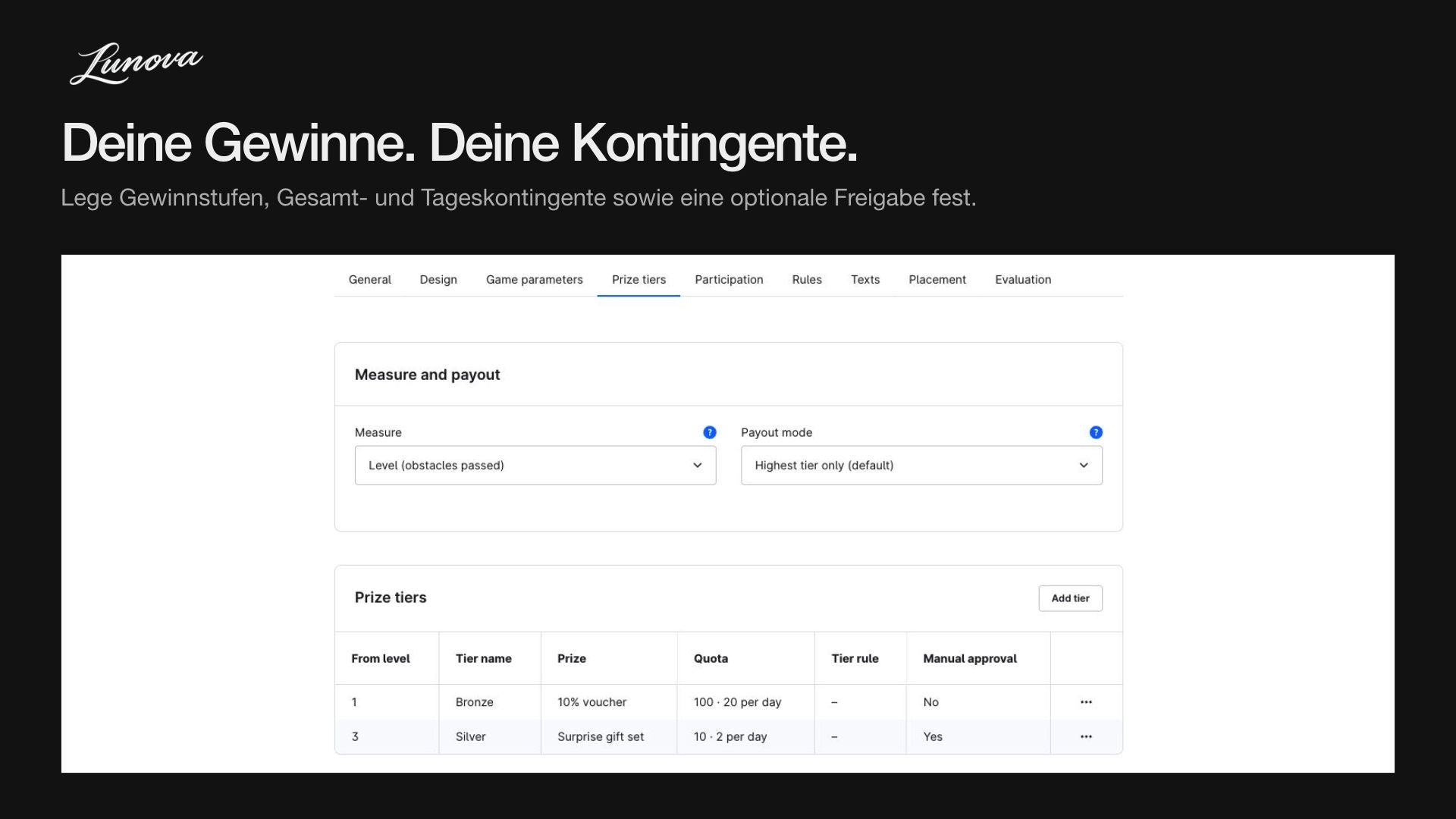1456x819 pixels.
Task: Go to the Evaluation tab
Action: tap(1023, 280)
